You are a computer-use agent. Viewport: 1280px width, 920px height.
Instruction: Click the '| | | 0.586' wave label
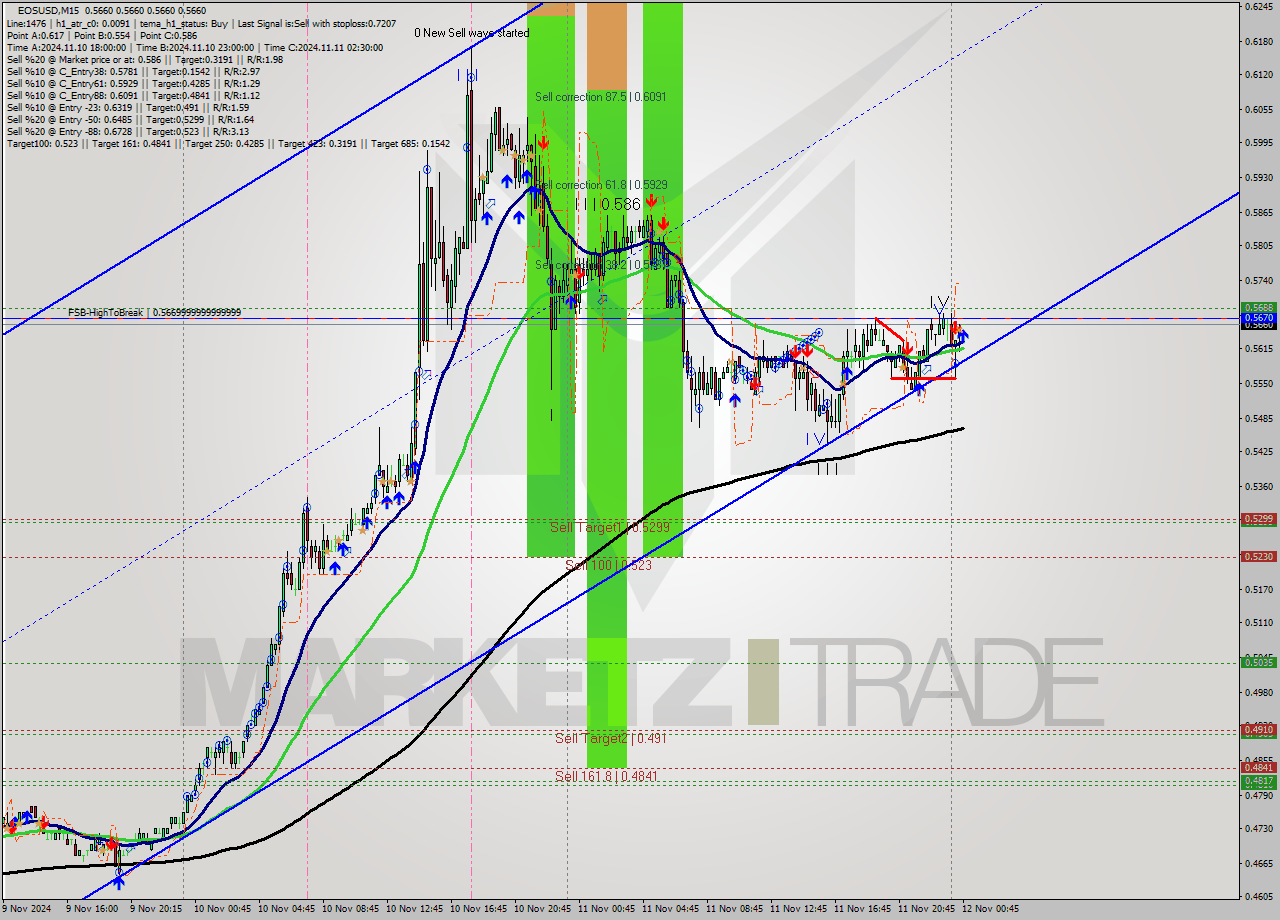point(608,204)
